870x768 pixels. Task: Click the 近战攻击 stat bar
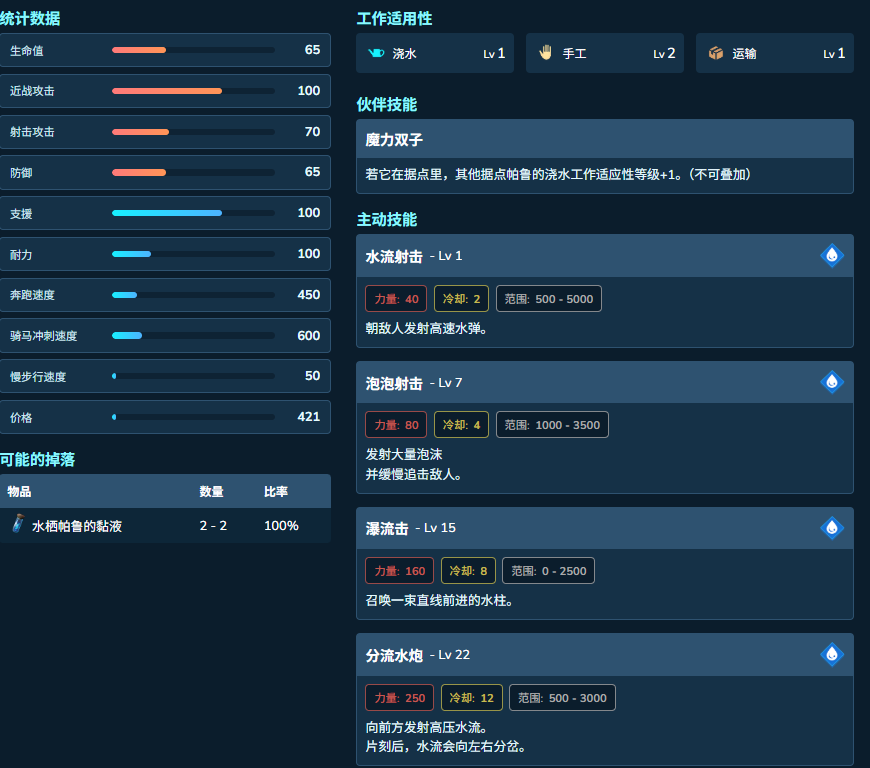pyautogui.click(x=193, y=91)
